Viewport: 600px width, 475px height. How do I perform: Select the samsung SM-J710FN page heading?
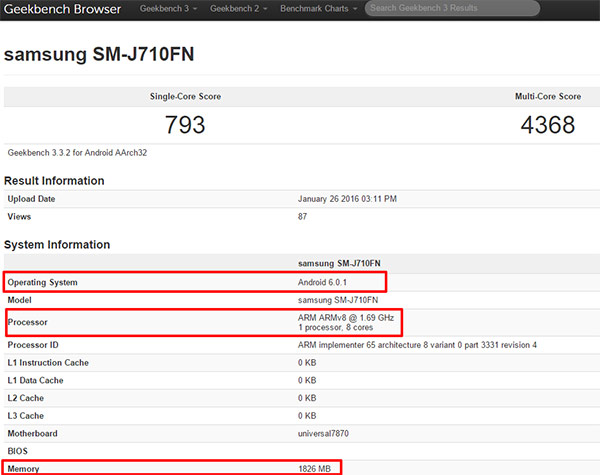[x=99, y=54]
